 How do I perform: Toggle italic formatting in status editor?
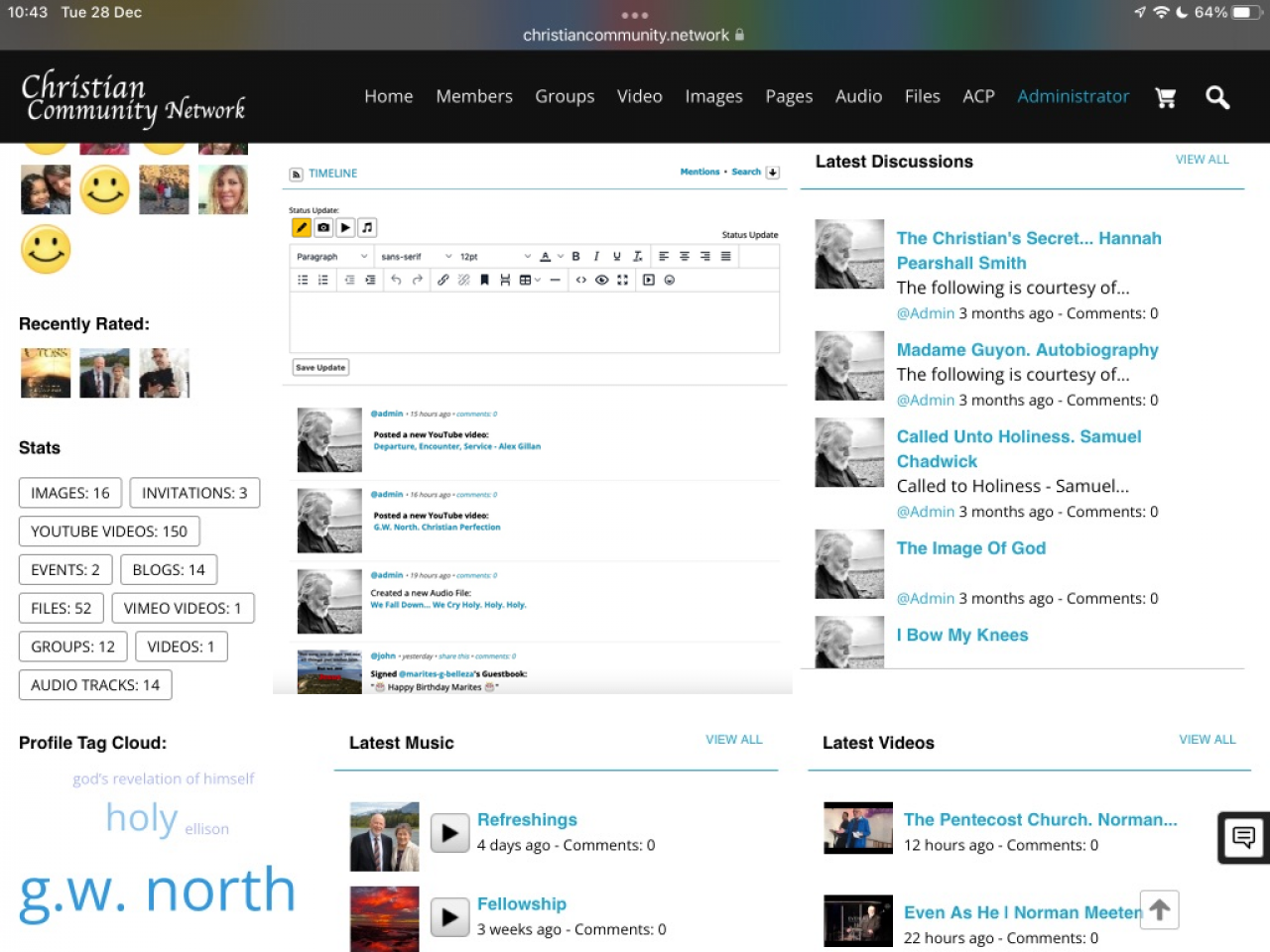596,257
